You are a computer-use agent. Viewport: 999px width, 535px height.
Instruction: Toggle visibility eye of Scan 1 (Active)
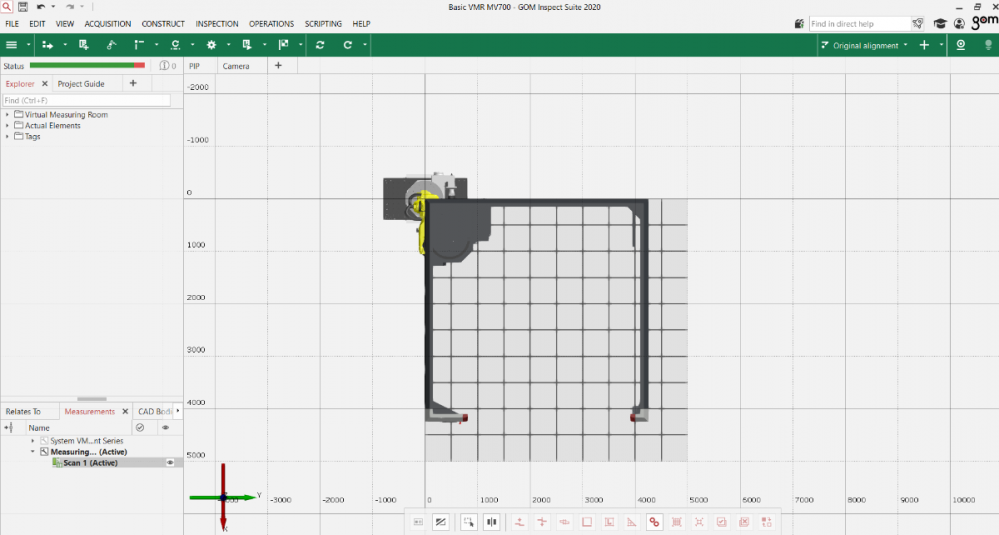170,463
